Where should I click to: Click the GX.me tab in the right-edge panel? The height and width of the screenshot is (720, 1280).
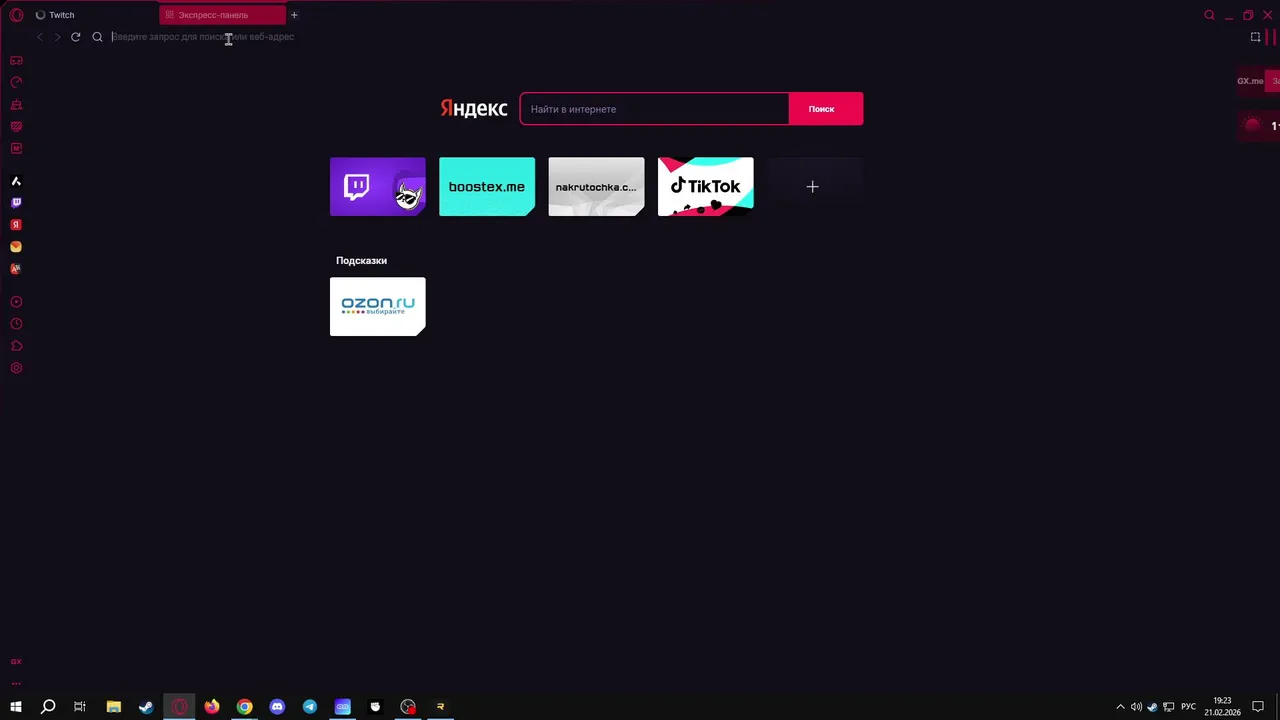click(1250, 81)
